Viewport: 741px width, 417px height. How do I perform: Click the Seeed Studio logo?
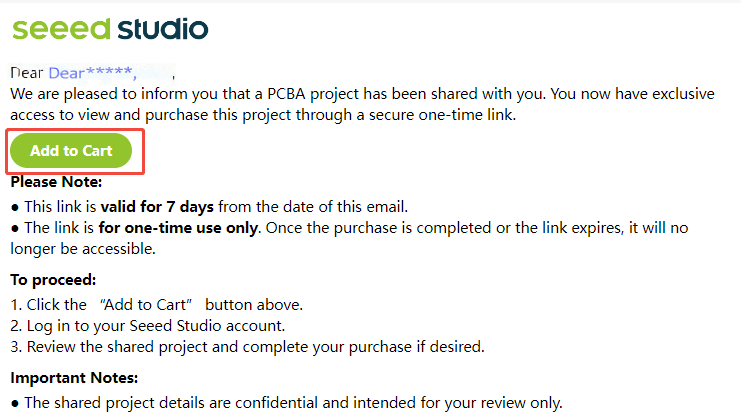coord(110,27)
